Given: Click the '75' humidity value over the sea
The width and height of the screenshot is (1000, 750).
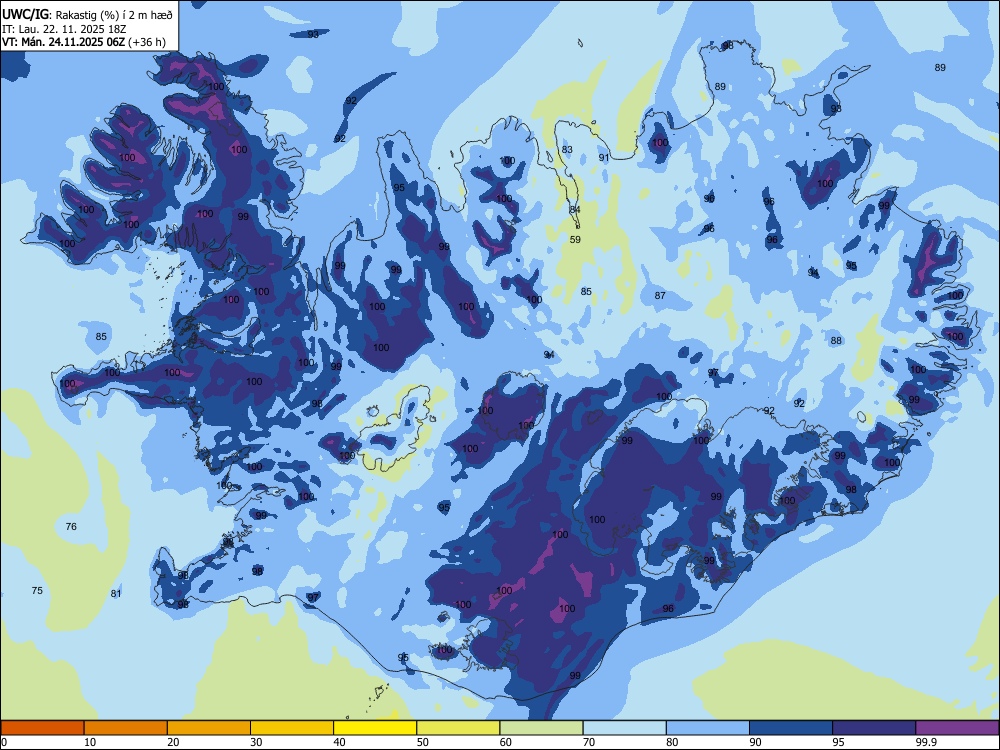Looking at the screenshot, I should [37, 591].
